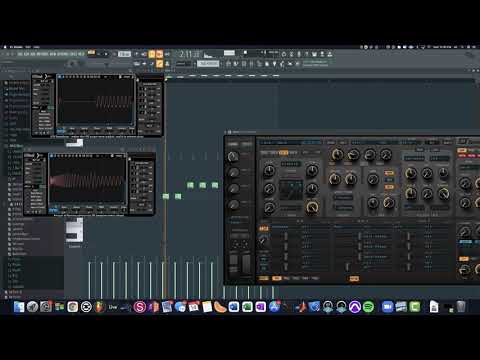Toggle the orange button at synth bottom center

(354, 278)
